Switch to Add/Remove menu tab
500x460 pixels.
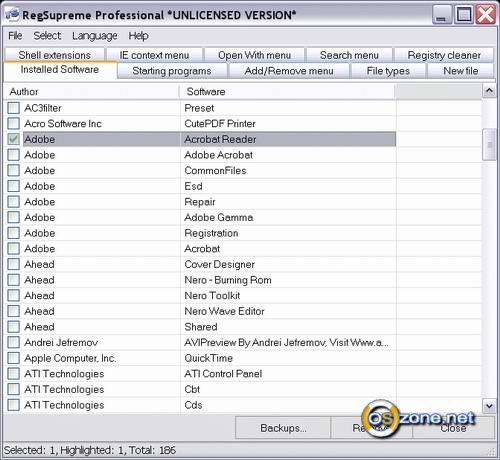click(289, 71)
